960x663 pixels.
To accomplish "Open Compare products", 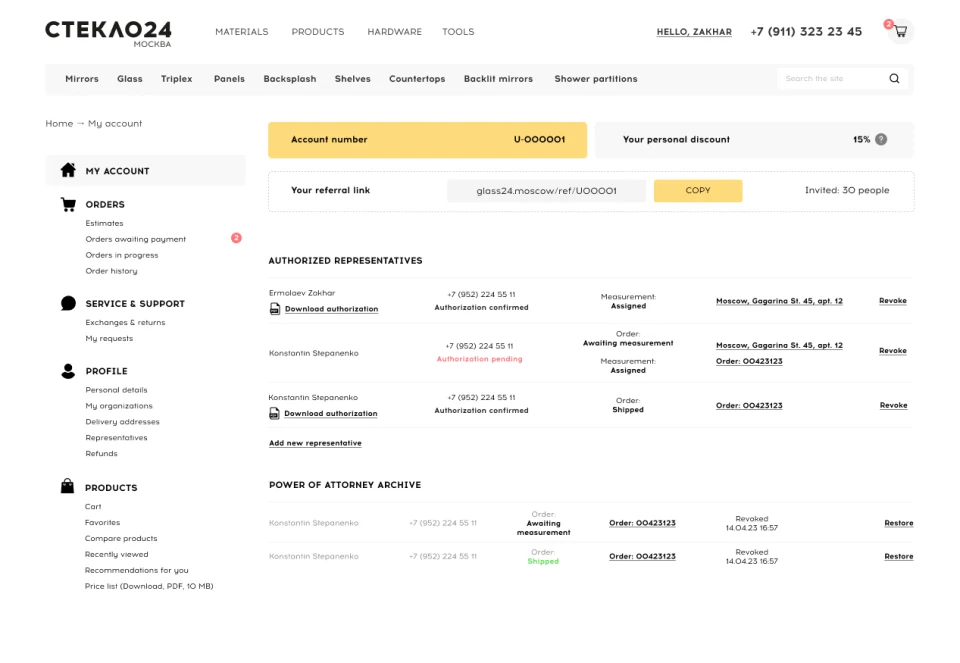I will tap(121, 539).
